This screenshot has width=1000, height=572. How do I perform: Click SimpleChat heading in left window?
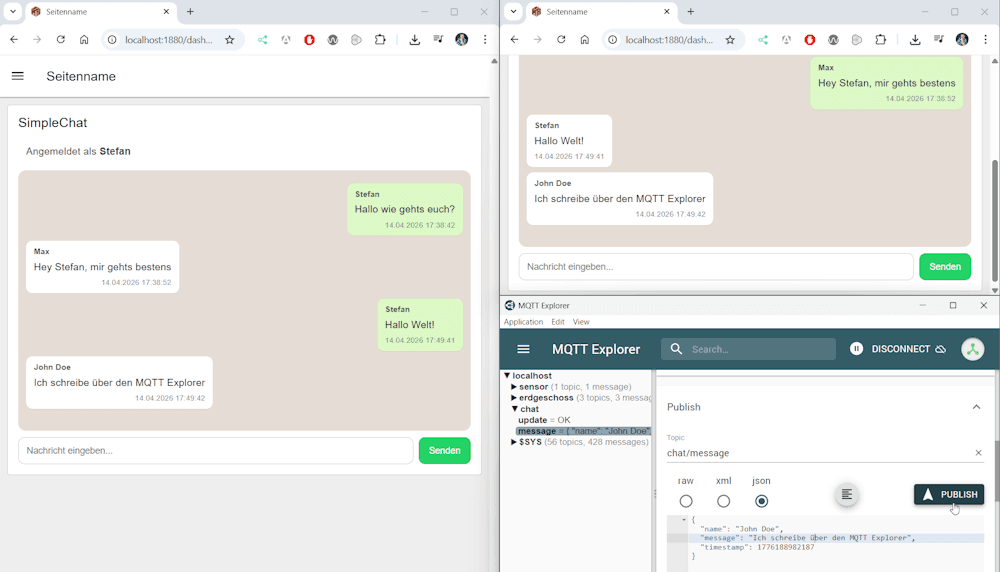[x=53, y=122]
